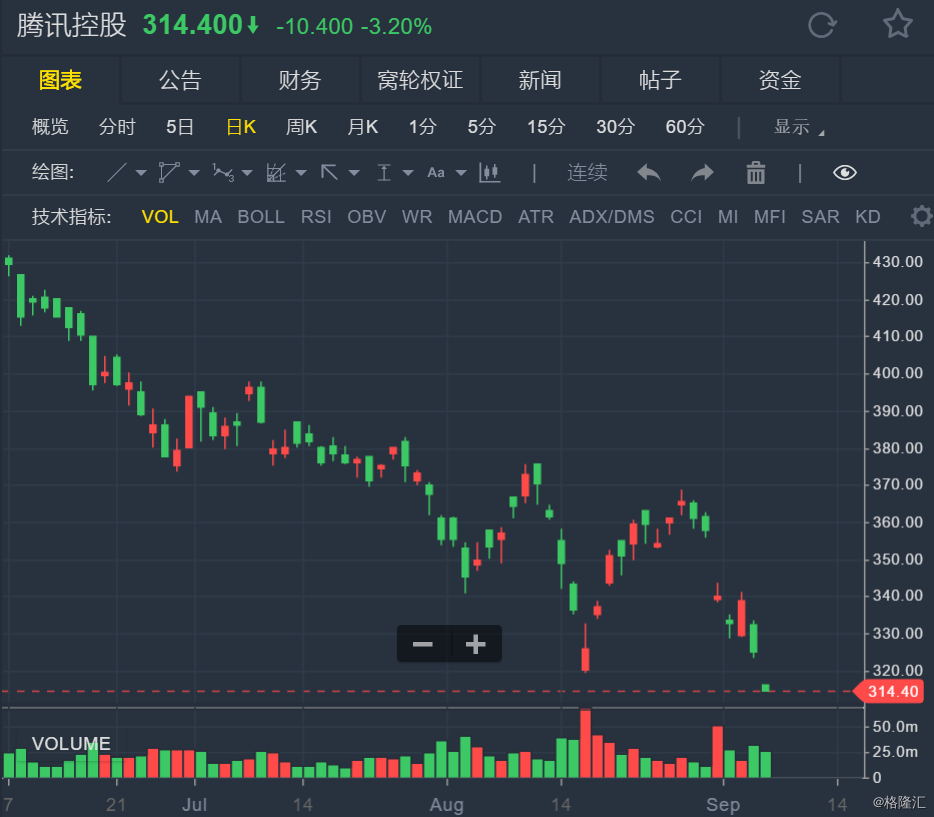Open the 新闻 news tab
The width and height of the screenshot is (934, 817).
click(x=540, y=80)
